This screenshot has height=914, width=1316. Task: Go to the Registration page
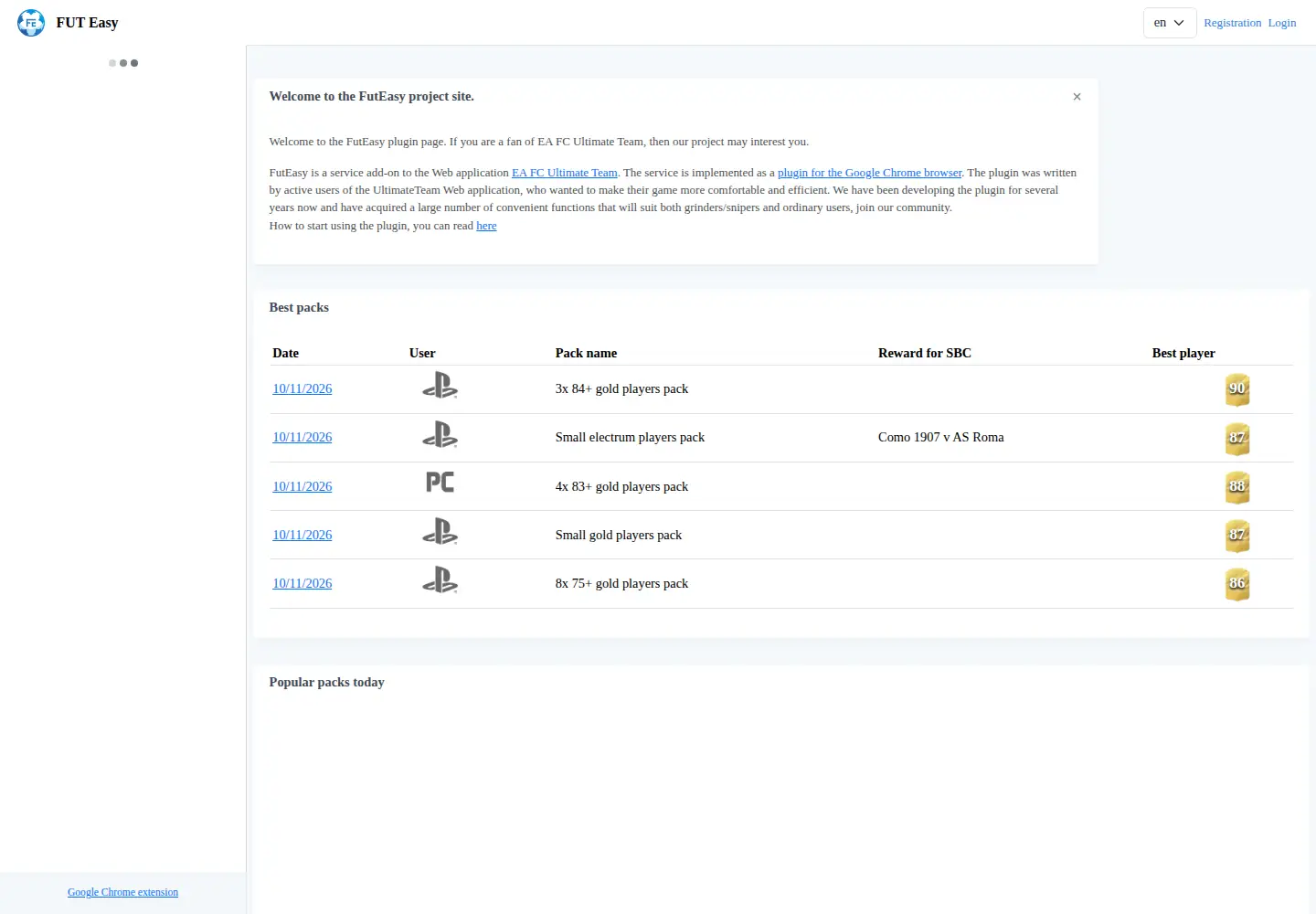click(1232, 23)
